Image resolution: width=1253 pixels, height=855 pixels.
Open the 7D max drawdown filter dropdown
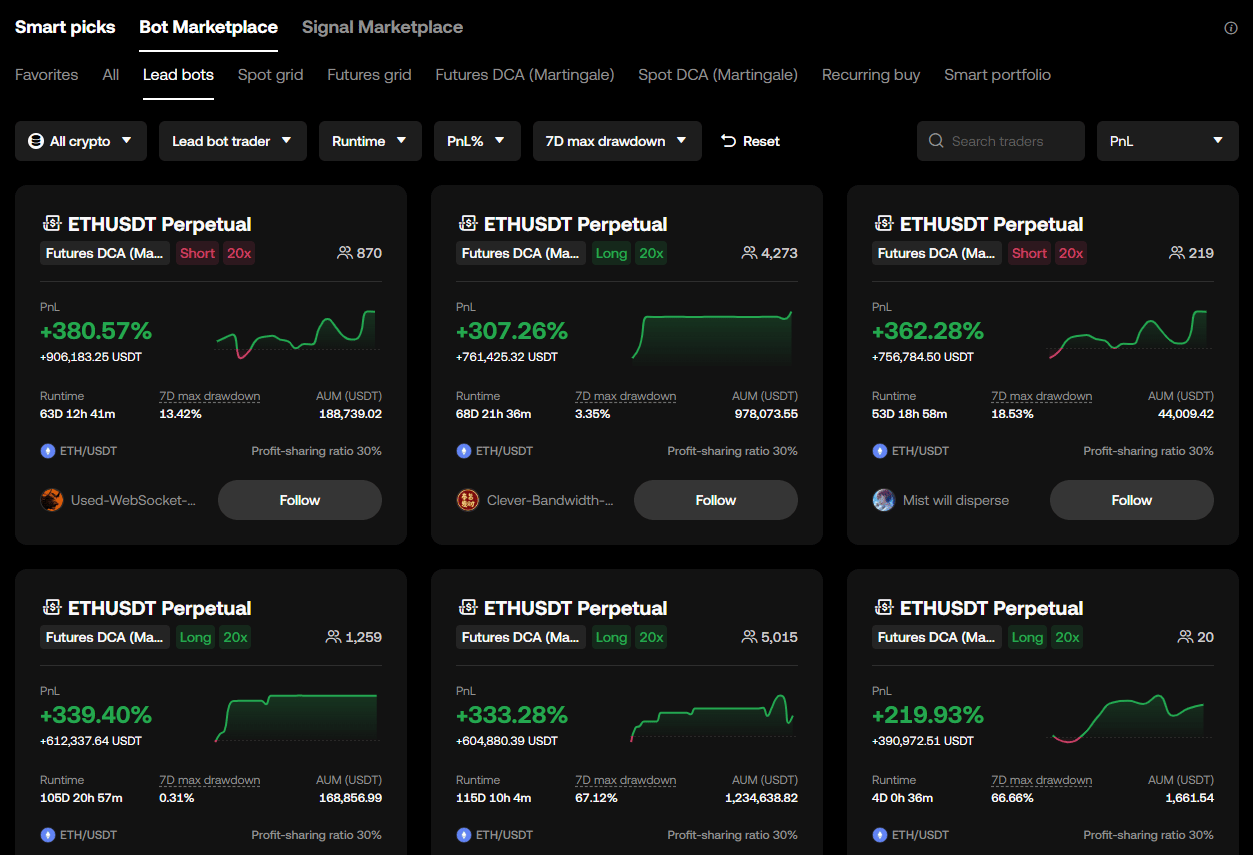[617, 141]
